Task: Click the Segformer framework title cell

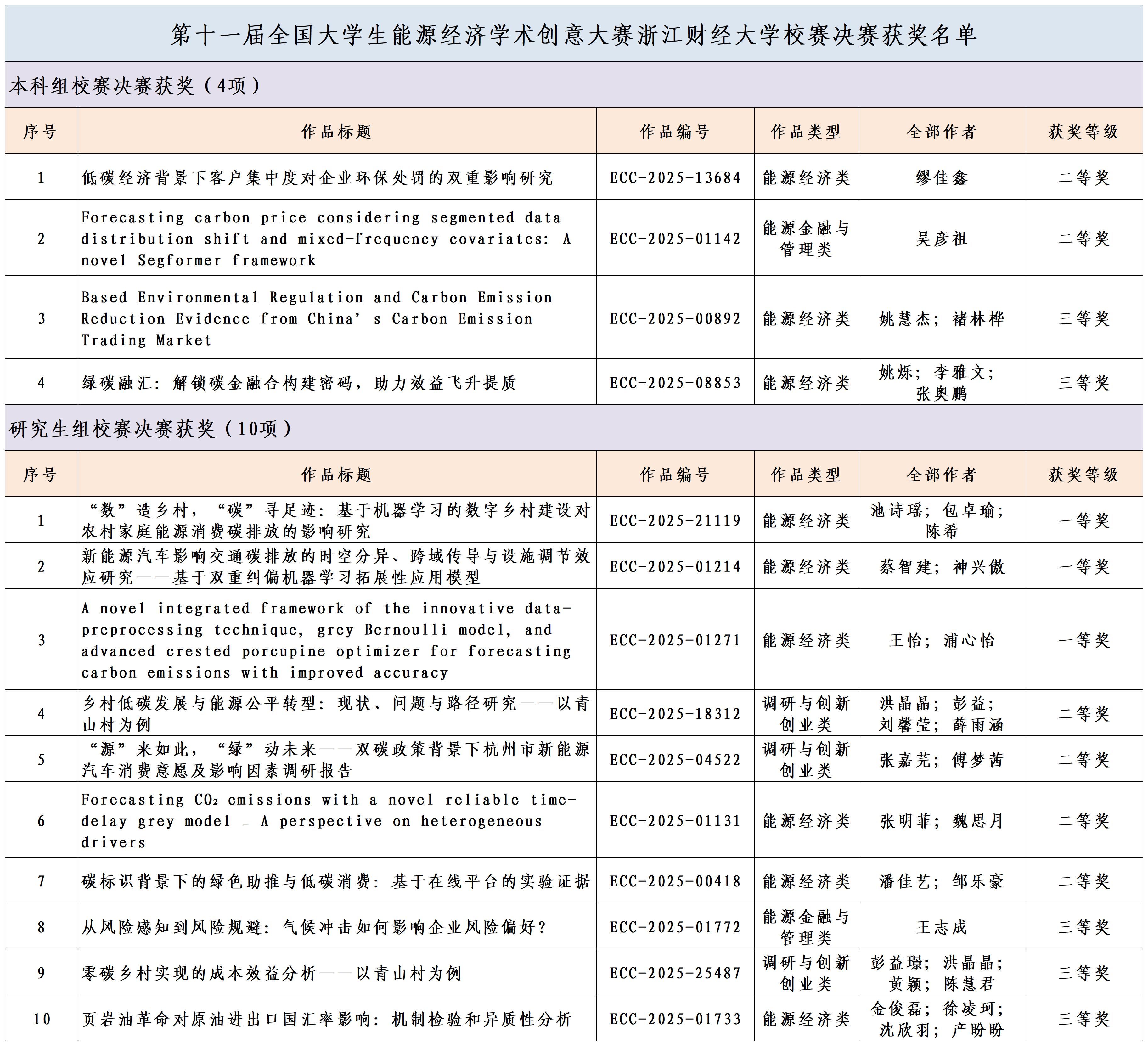Action: tap(326, 239)
